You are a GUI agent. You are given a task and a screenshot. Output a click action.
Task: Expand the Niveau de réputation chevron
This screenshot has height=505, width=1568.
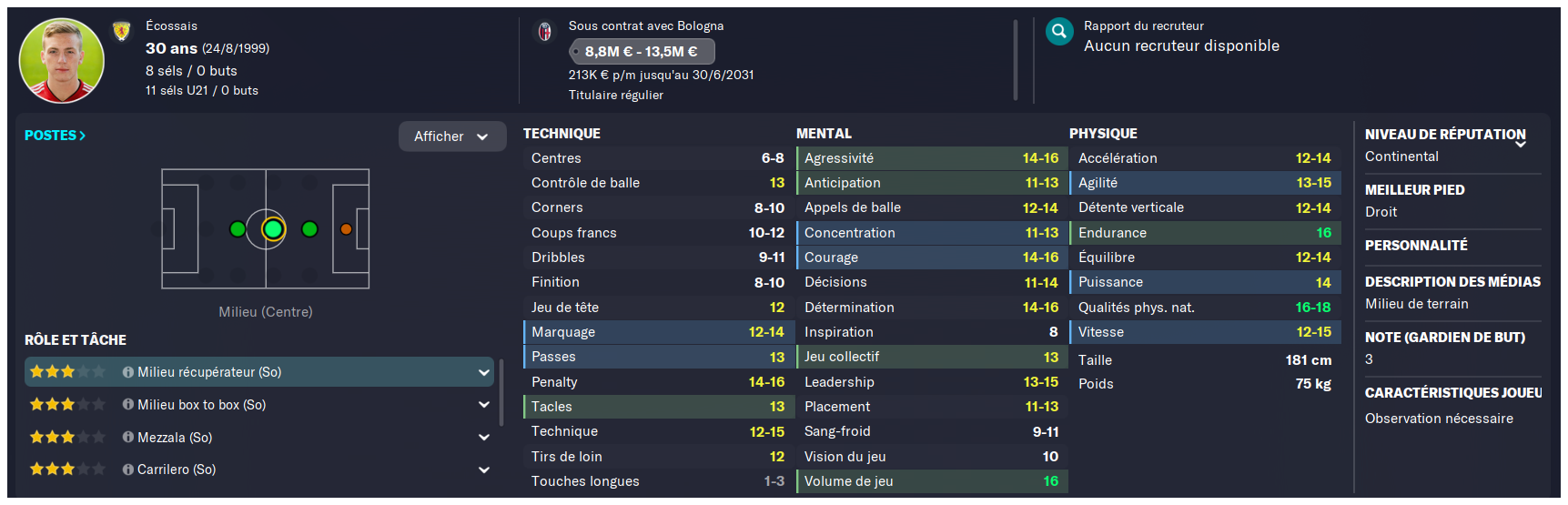coord(1521,144)
